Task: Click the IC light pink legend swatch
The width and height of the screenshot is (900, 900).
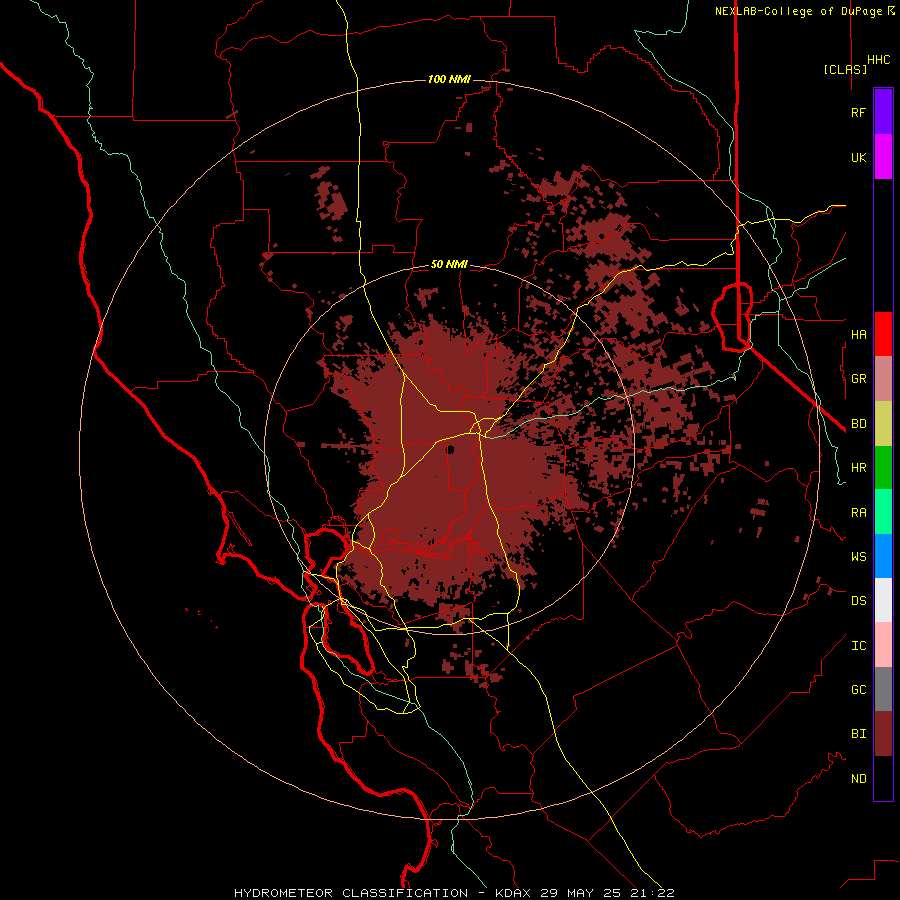Action: 883,645
